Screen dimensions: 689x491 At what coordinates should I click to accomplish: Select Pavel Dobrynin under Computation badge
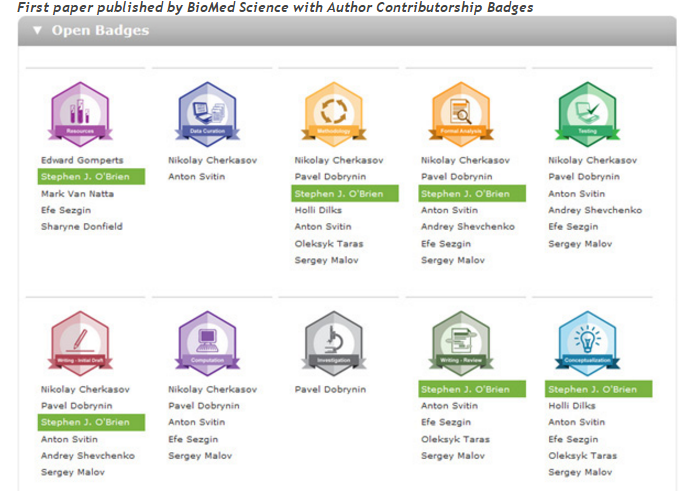click(x=204, y=405)
